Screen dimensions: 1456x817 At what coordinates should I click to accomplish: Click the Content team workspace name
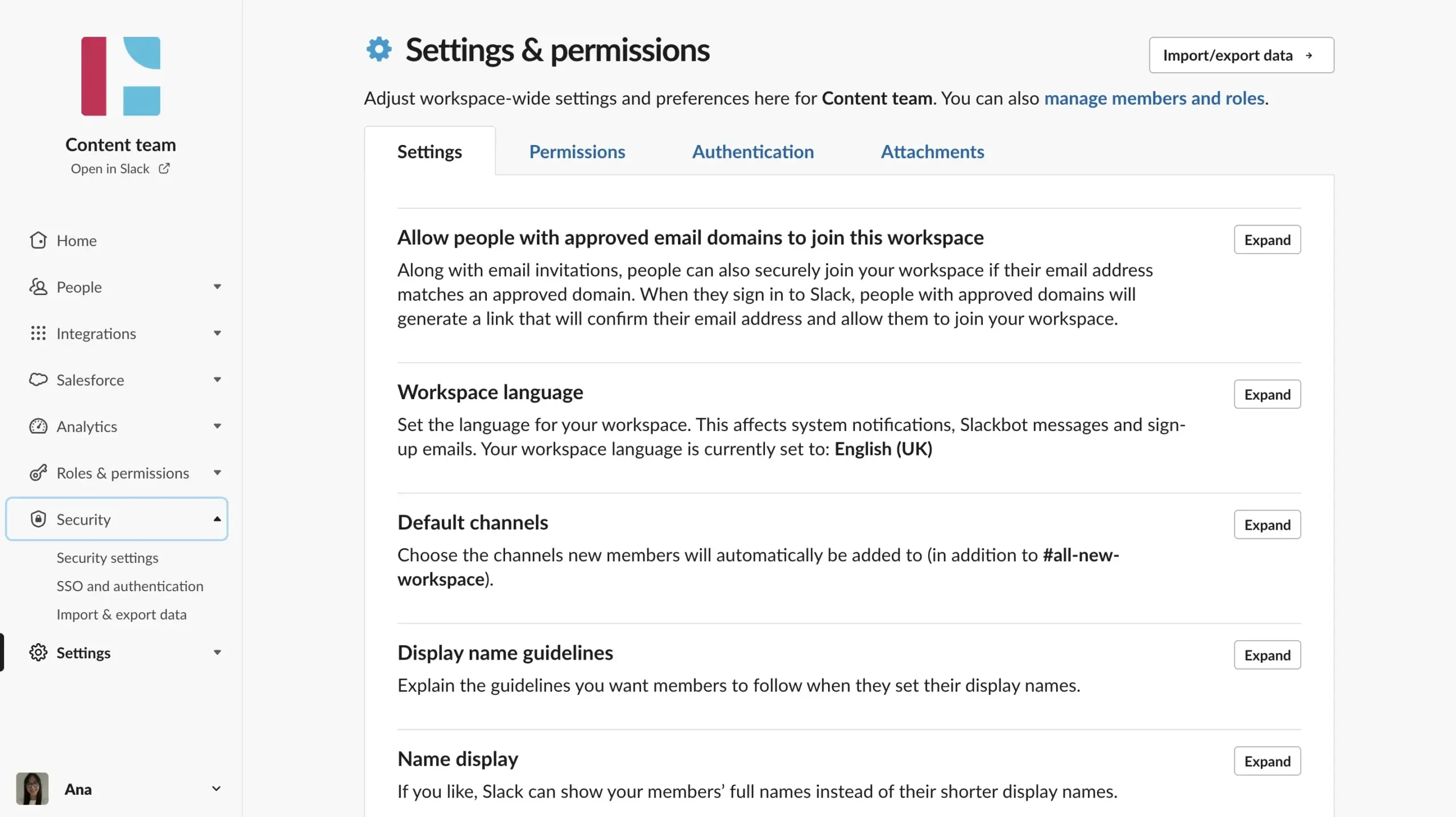121,144
